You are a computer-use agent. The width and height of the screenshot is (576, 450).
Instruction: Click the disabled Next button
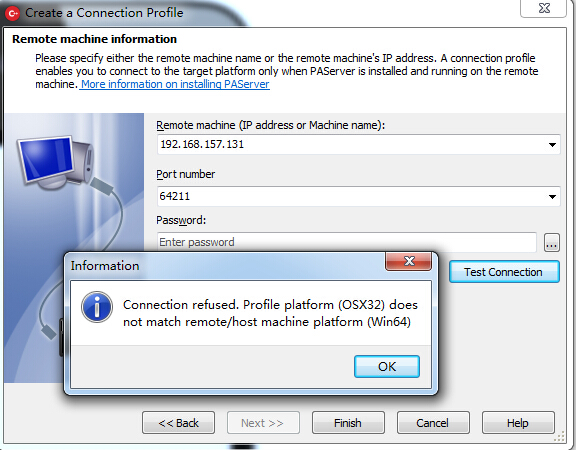(263, 423)
